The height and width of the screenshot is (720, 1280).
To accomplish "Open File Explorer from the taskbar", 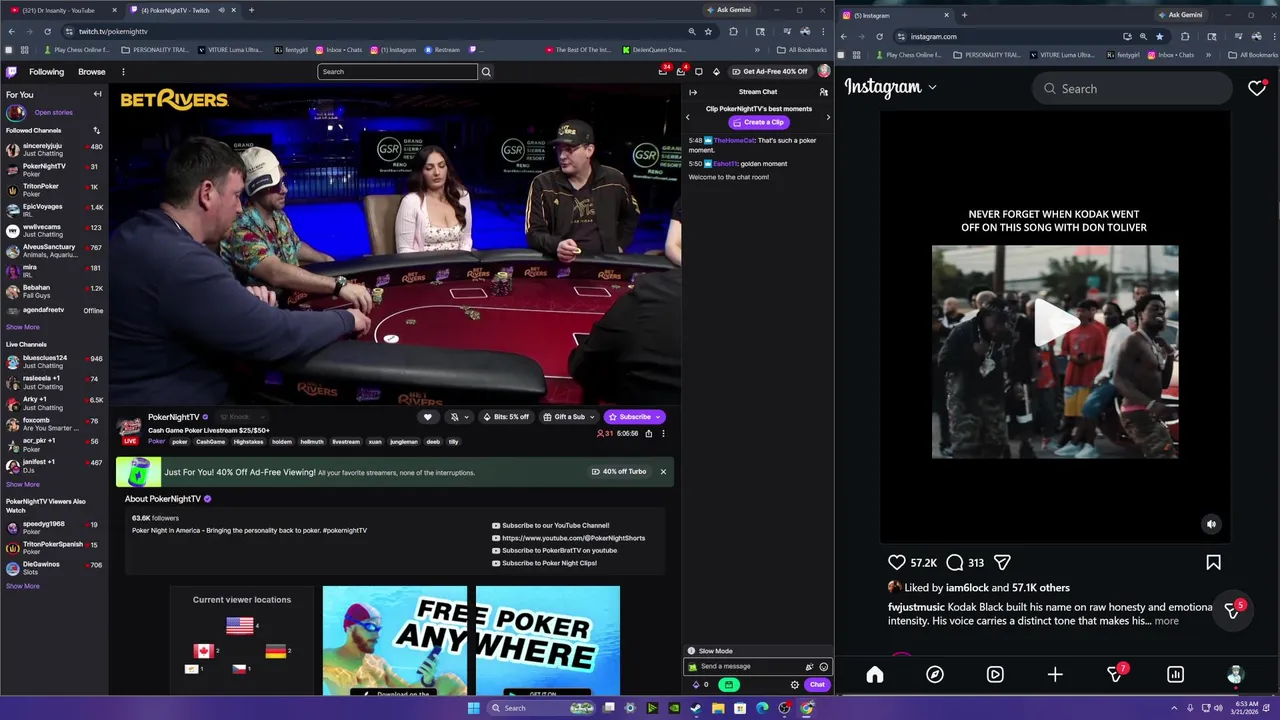I will [x=718, y=708].
